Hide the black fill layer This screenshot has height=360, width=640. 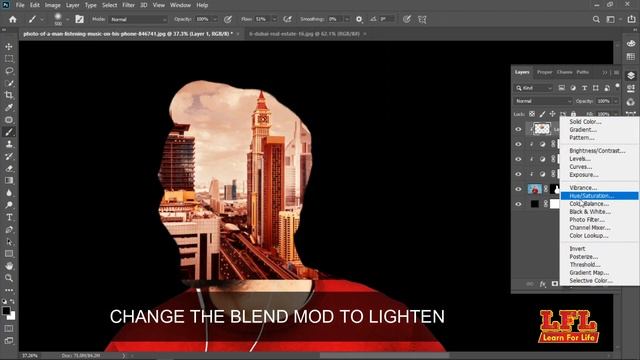tap(518, 204)
